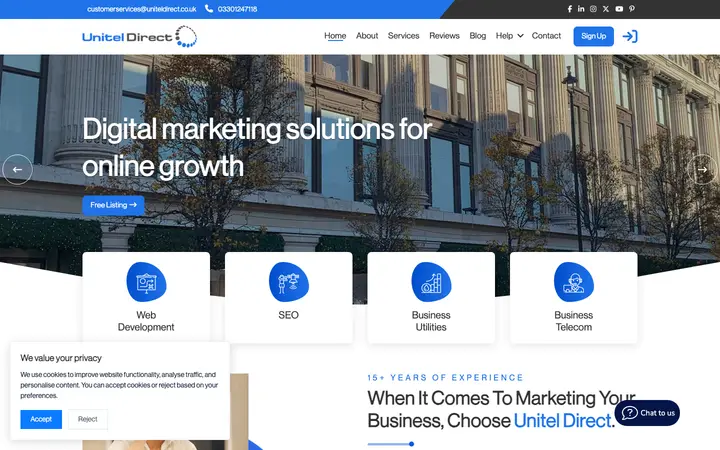
Task: Navigate to the Reviews page
Action: (x=444, y=36)
